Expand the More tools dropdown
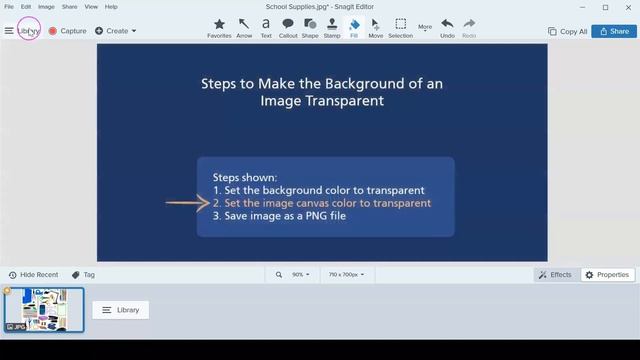The height and width of the screenshot is (360, 640). point(425,28)
